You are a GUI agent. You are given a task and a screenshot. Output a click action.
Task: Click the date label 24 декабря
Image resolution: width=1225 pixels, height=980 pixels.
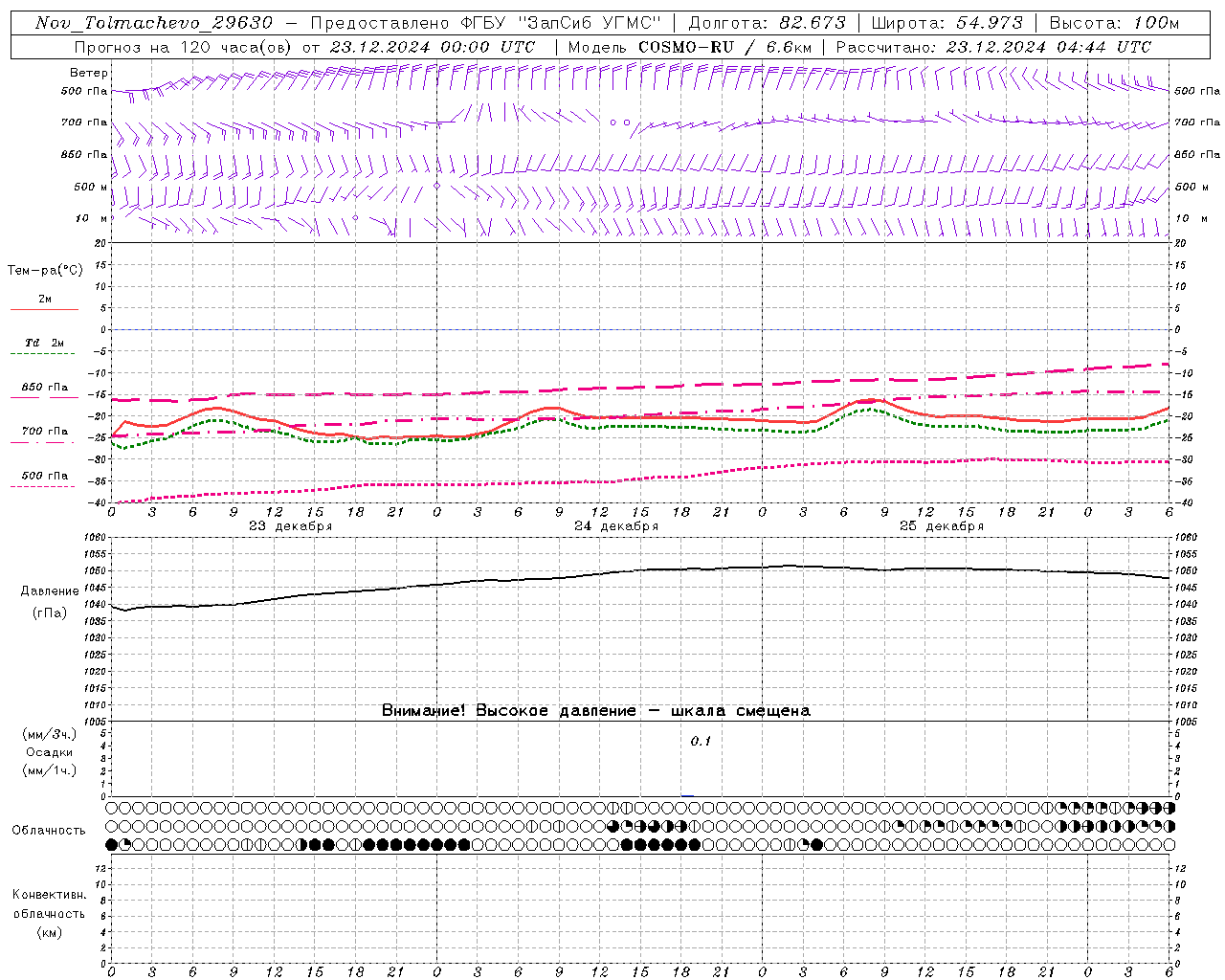pos(616,526)
